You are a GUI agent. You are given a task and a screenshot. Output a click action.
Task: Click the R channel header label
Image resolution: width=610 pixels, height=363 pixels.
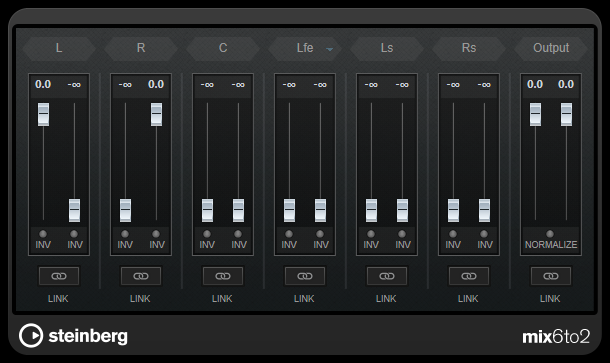(x=141, y=48)
